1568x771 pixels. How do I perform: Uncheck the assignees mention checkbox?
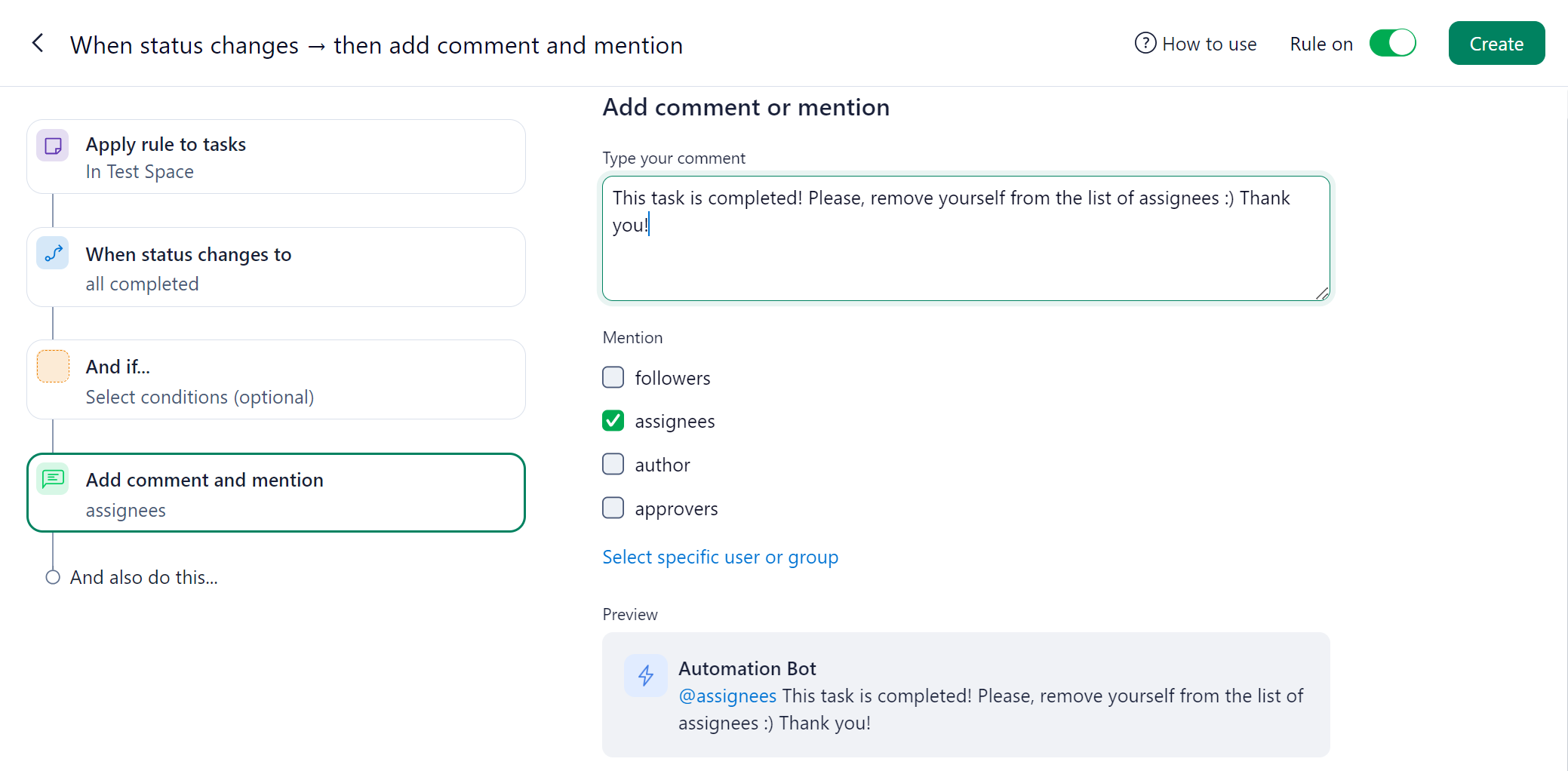coord(613,421)
